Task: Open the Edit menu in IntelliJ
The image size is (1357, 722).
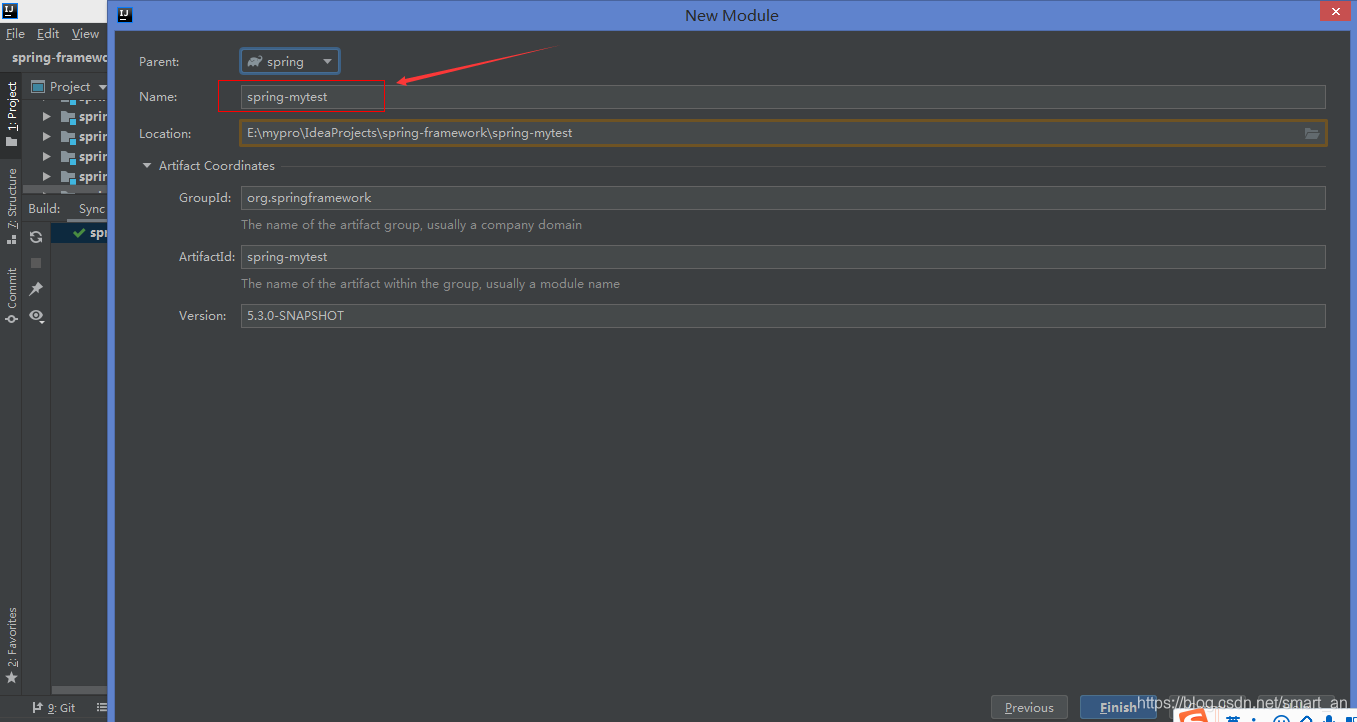Action: [x=48, y=33]
